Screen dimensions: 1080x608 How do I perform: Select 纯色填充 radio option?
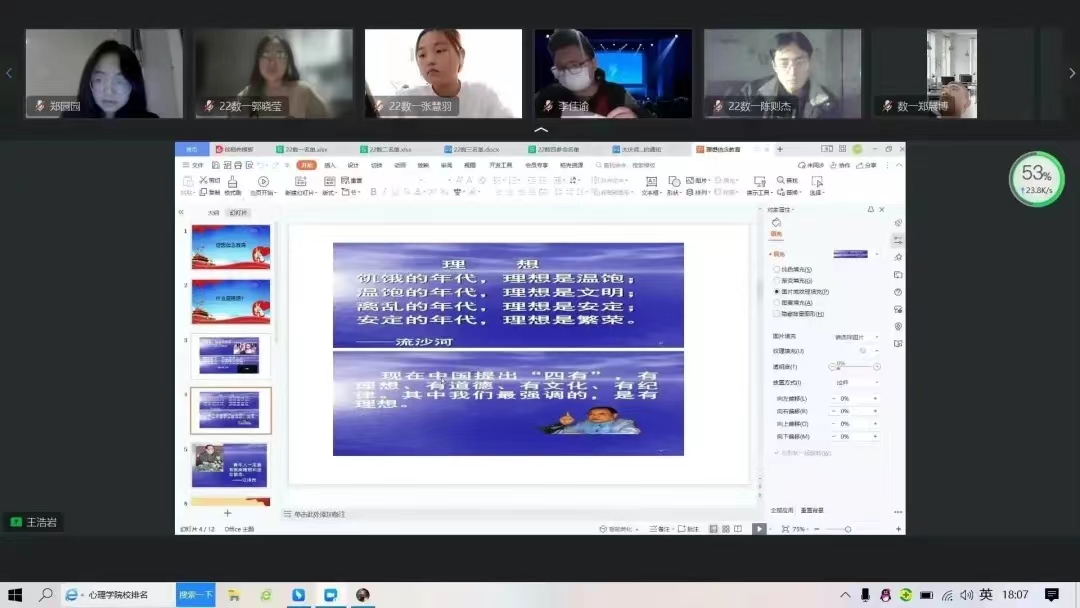777,270
